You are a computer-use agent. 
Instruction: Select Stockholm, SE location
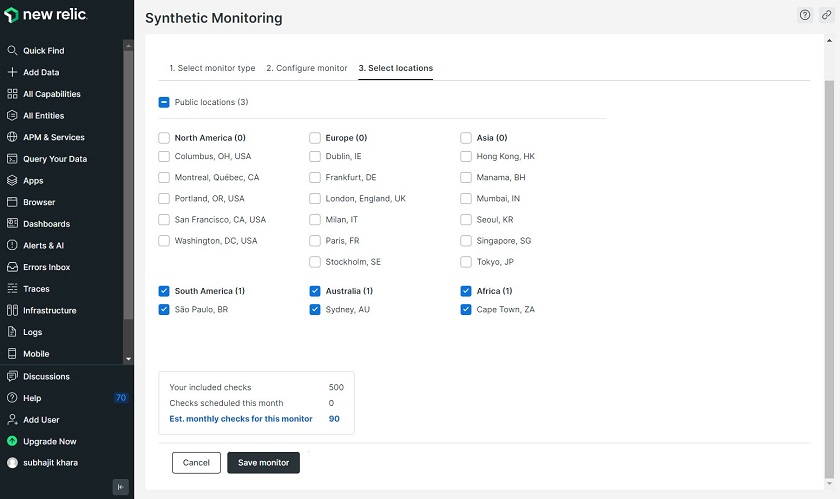[315, 262]
